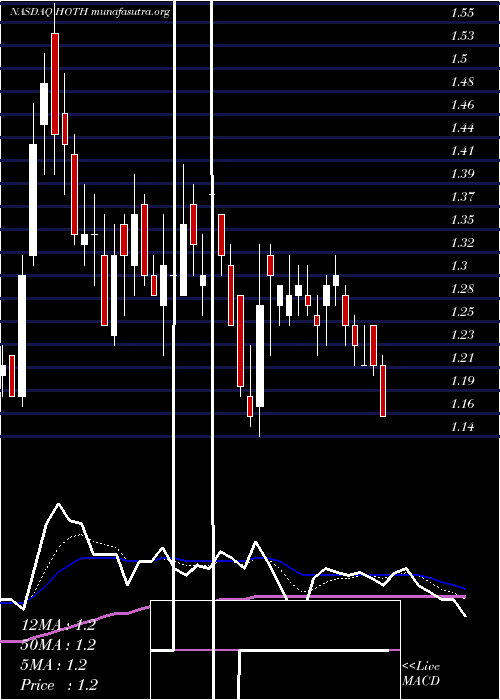The image size is (500, 700).
Task: Click the 1.23 price axis label
Action: (462, 335)
